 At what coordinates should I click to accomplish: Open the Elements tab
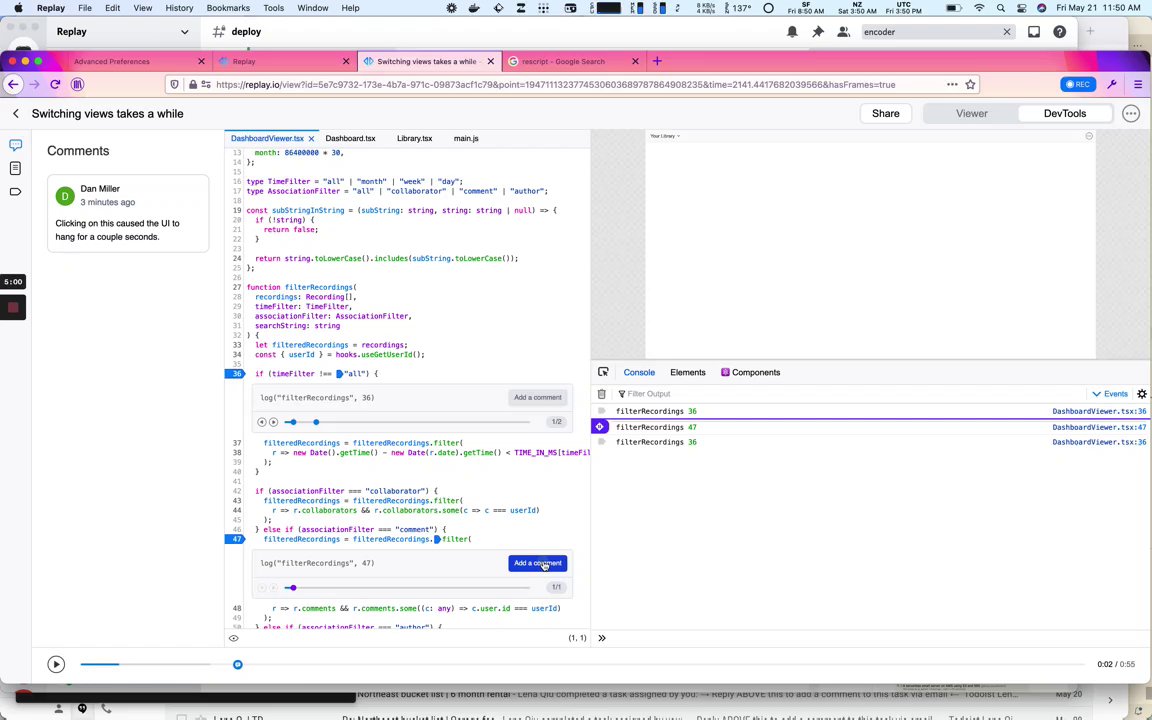(x=688, y=372)
